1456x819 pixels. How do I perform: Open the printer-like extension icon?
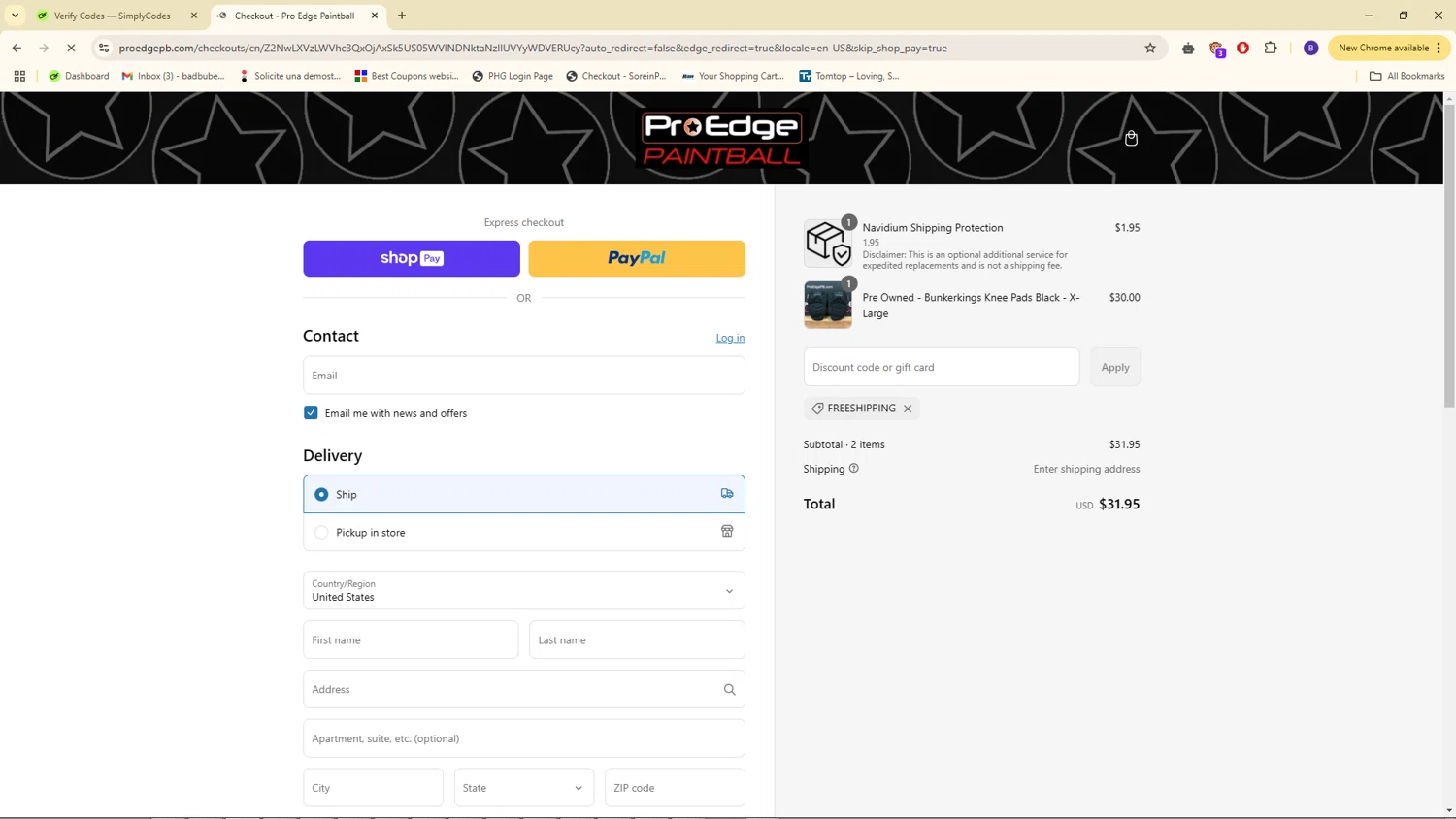click(x=1188, y=48)
